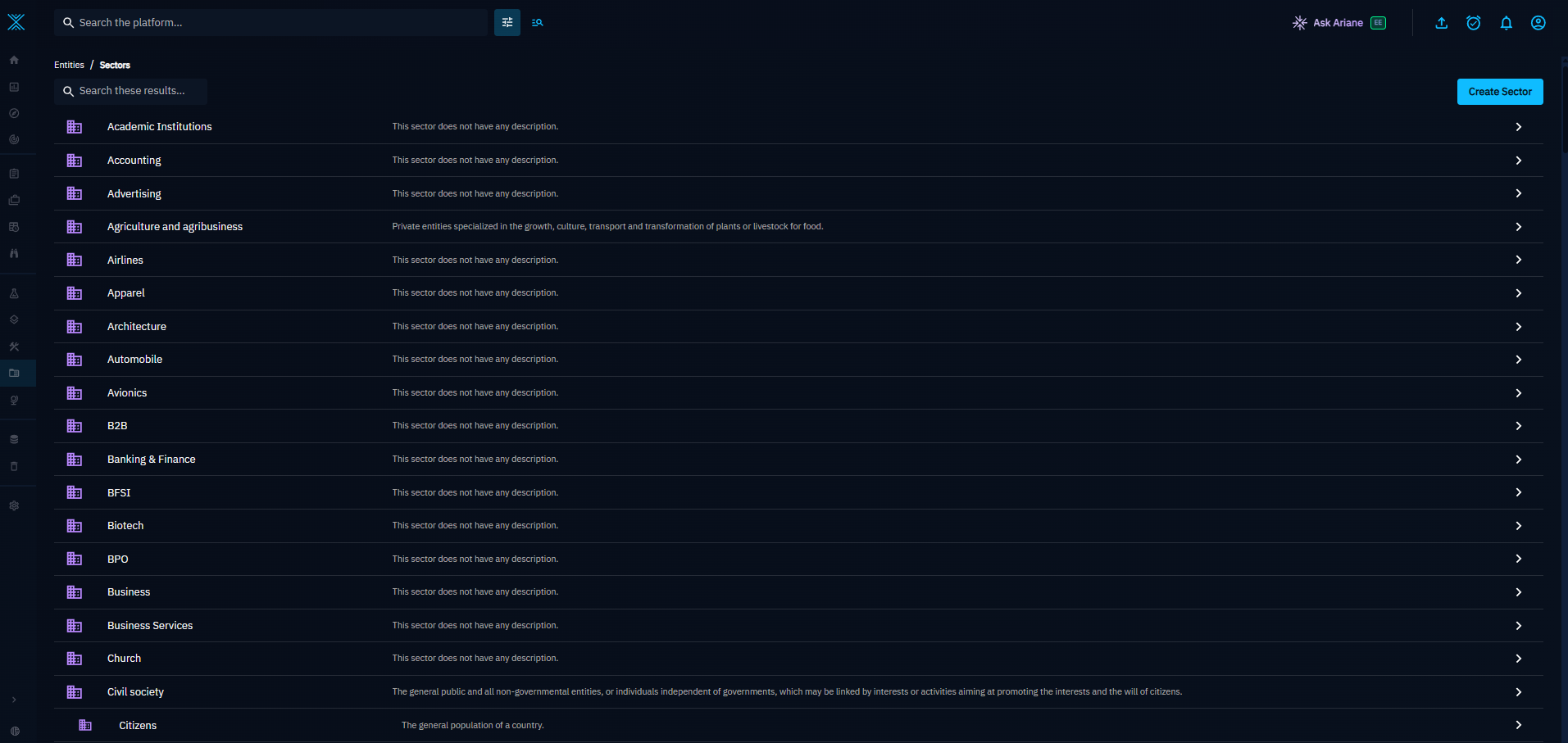Open the Banking & Finance row chevron
The width and height of the screenshot is (1568, 743).
(x=1518, y=460)
